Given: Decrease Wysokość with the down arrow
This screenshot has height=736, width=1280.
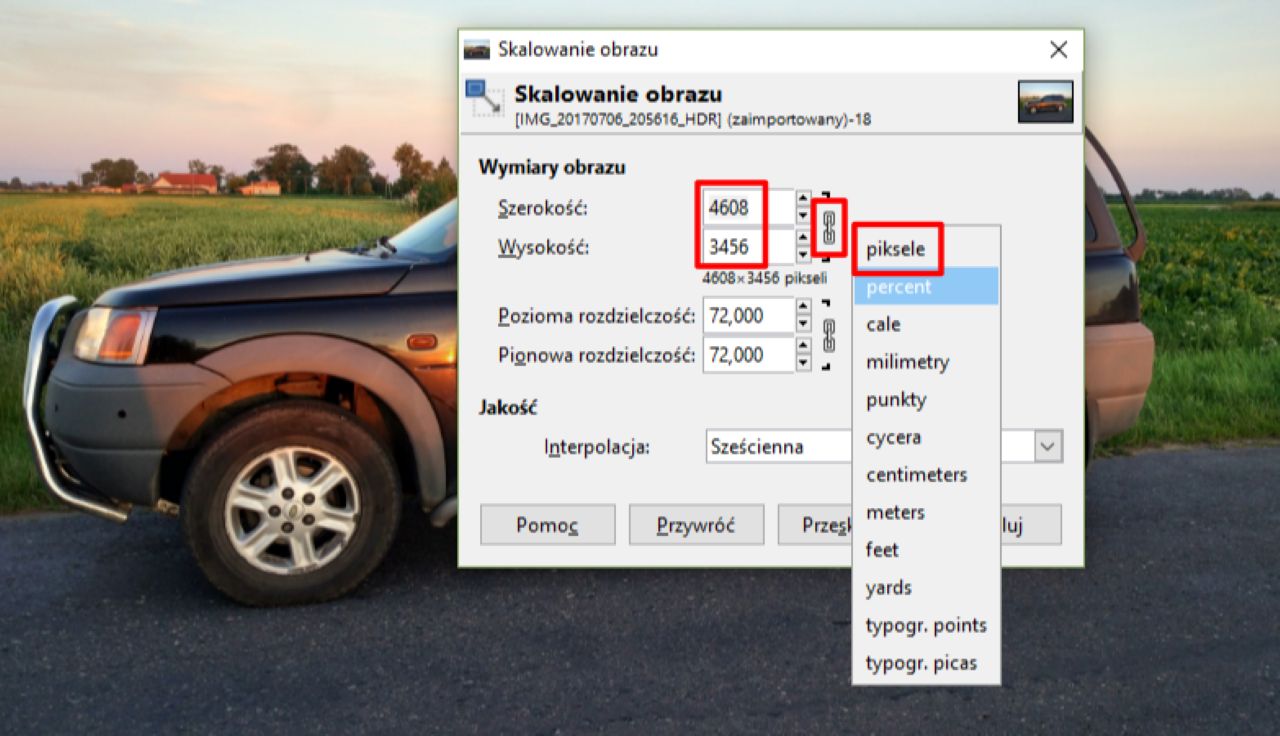Looking at the screenshot, I should point(803,255).
